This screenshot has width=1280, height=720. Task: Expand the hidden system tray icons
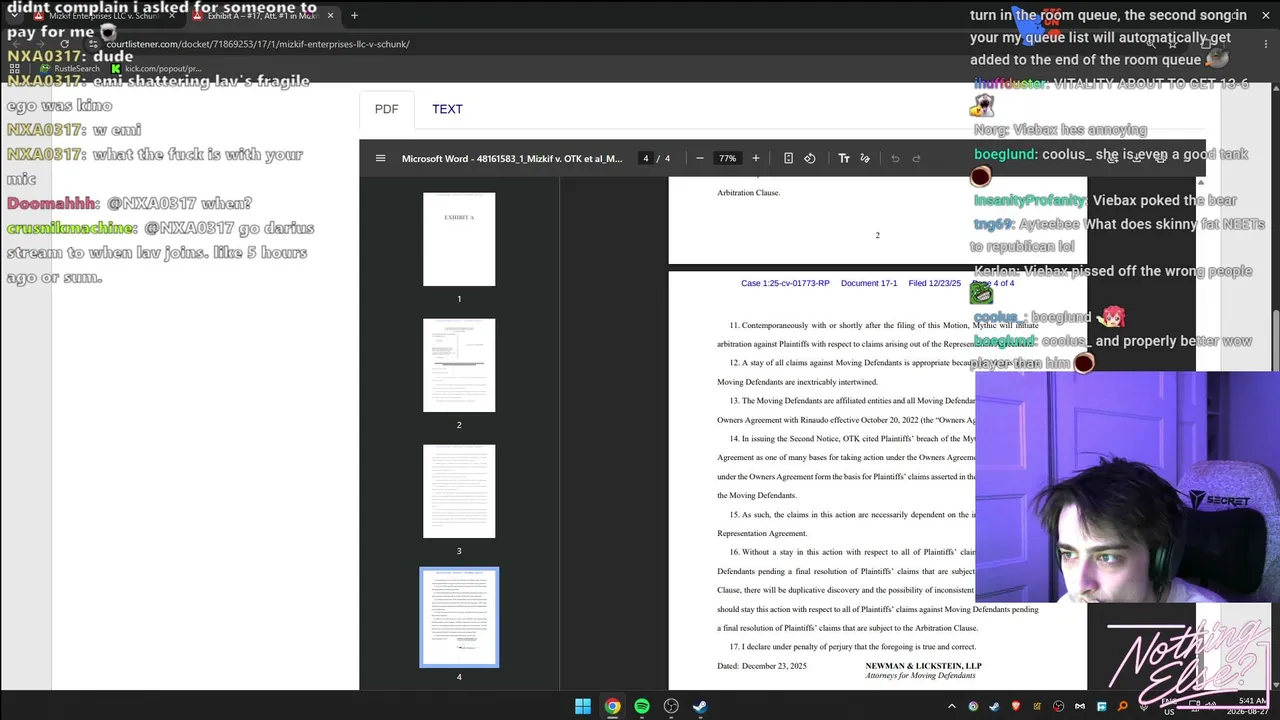point(952,707)
